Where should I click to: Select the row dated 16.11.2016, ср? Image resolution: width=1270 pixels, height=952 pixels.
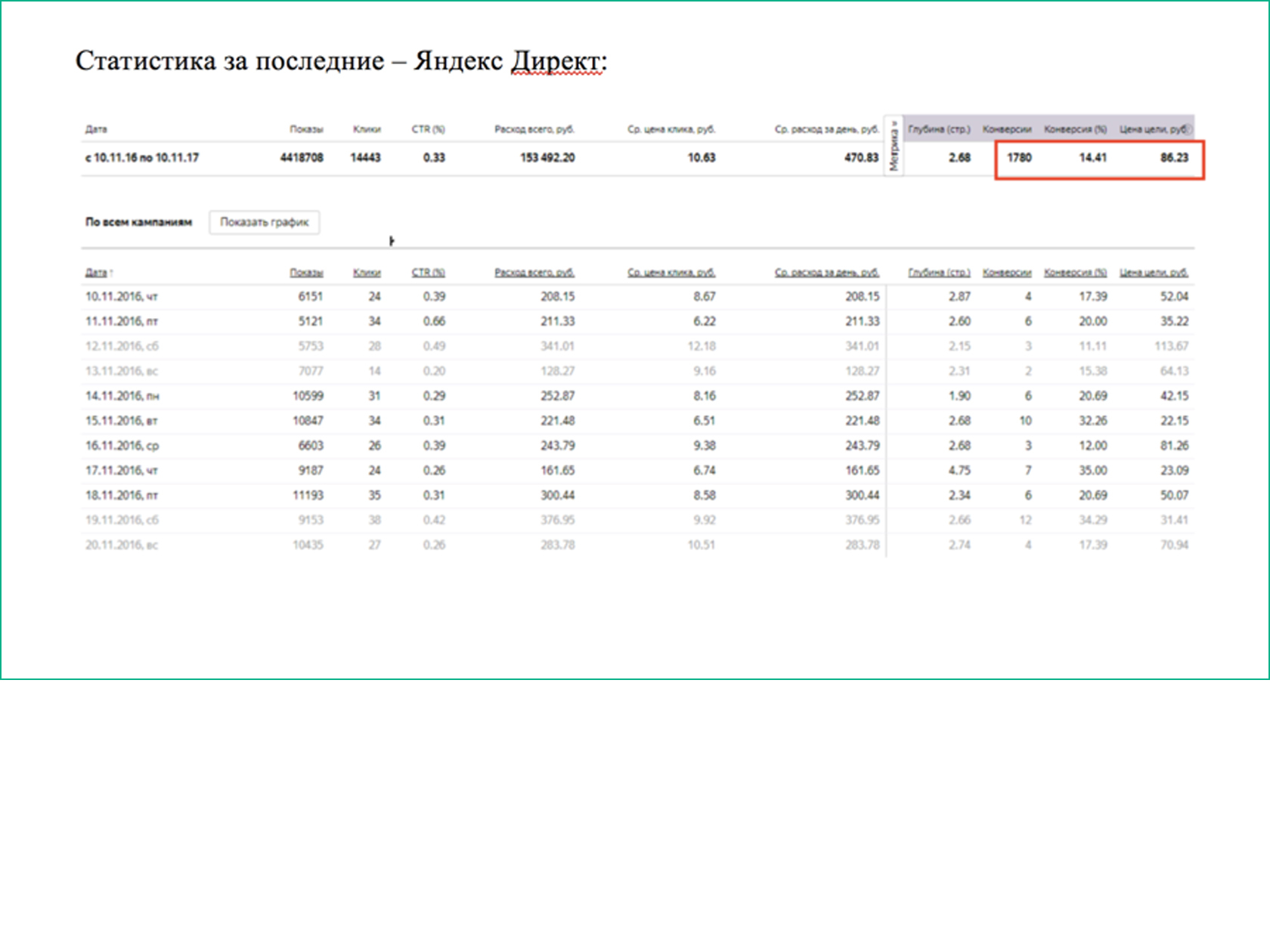coord(637,446)
